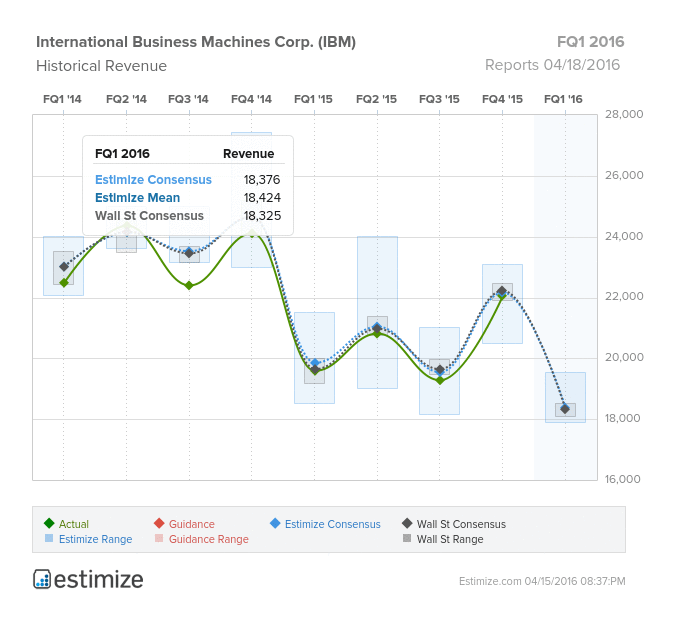Click the Historical Revenue subtitle
This screenshot has width=675, height=620.
point(101,66)
